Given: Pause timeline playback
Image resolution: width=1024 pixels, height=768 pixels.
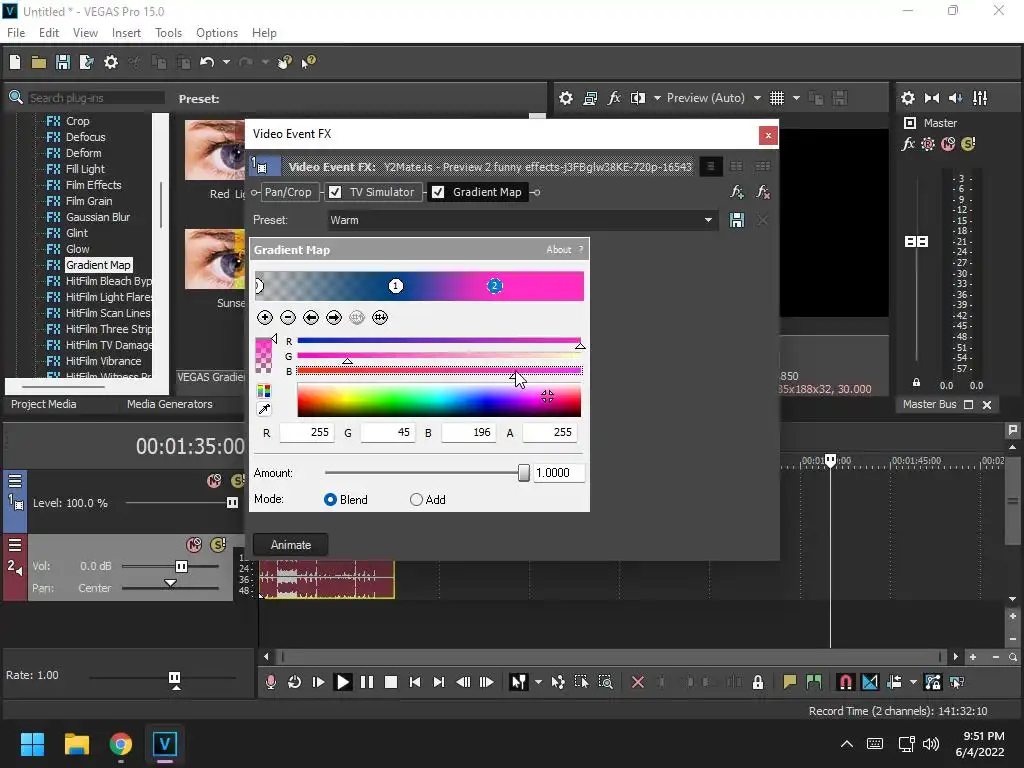Looking at the screenshot, I should (367, 682).
